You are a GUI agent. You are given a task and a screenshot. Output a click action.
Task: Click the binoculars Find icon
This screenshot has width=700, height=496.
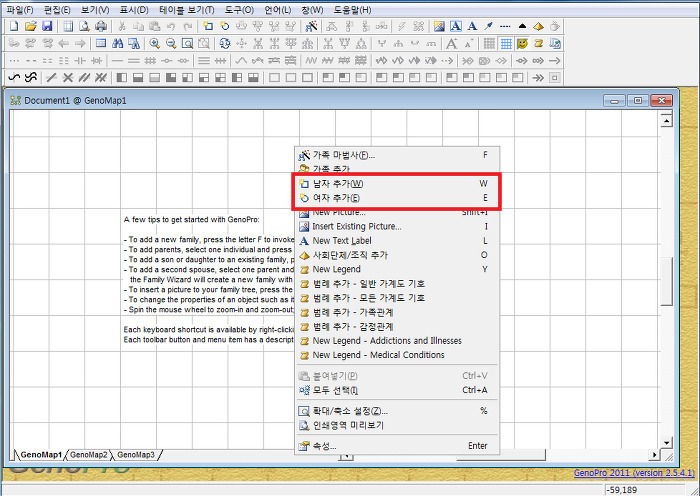click(117, 43)
